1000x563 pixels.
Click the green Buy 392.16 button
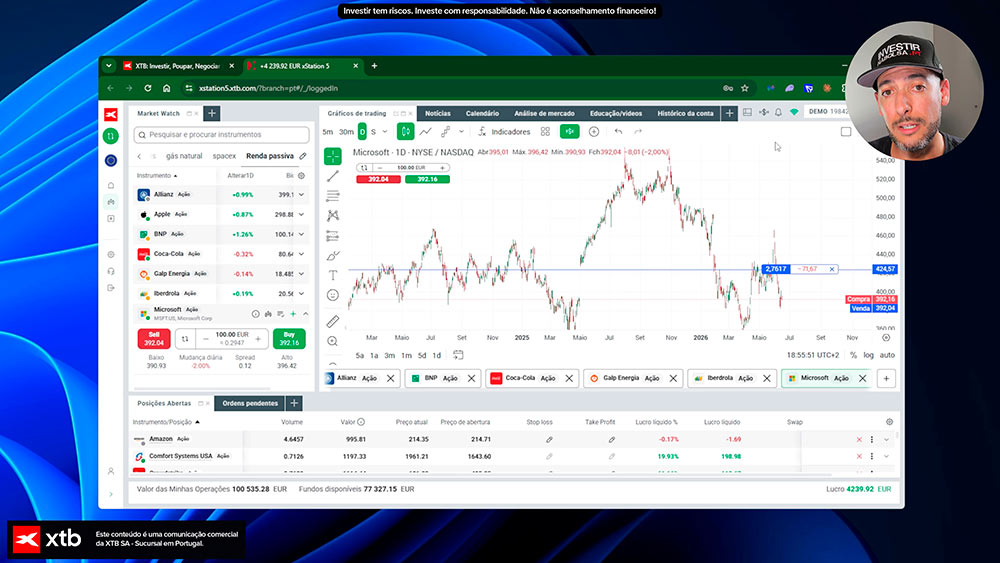pyautogui.click(x=289, y=339)
